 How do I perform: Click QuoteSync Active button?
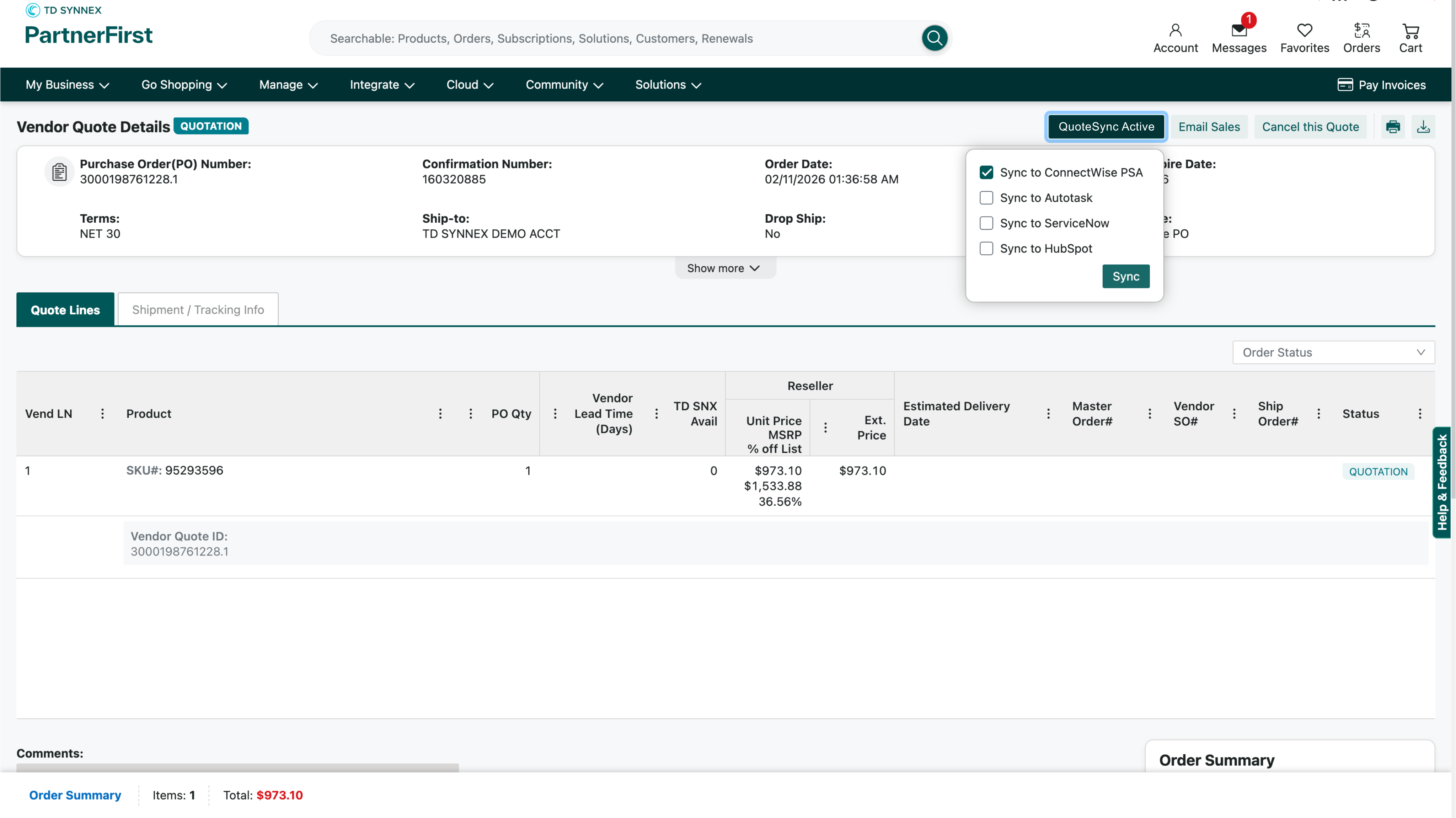click(1106, 127)
